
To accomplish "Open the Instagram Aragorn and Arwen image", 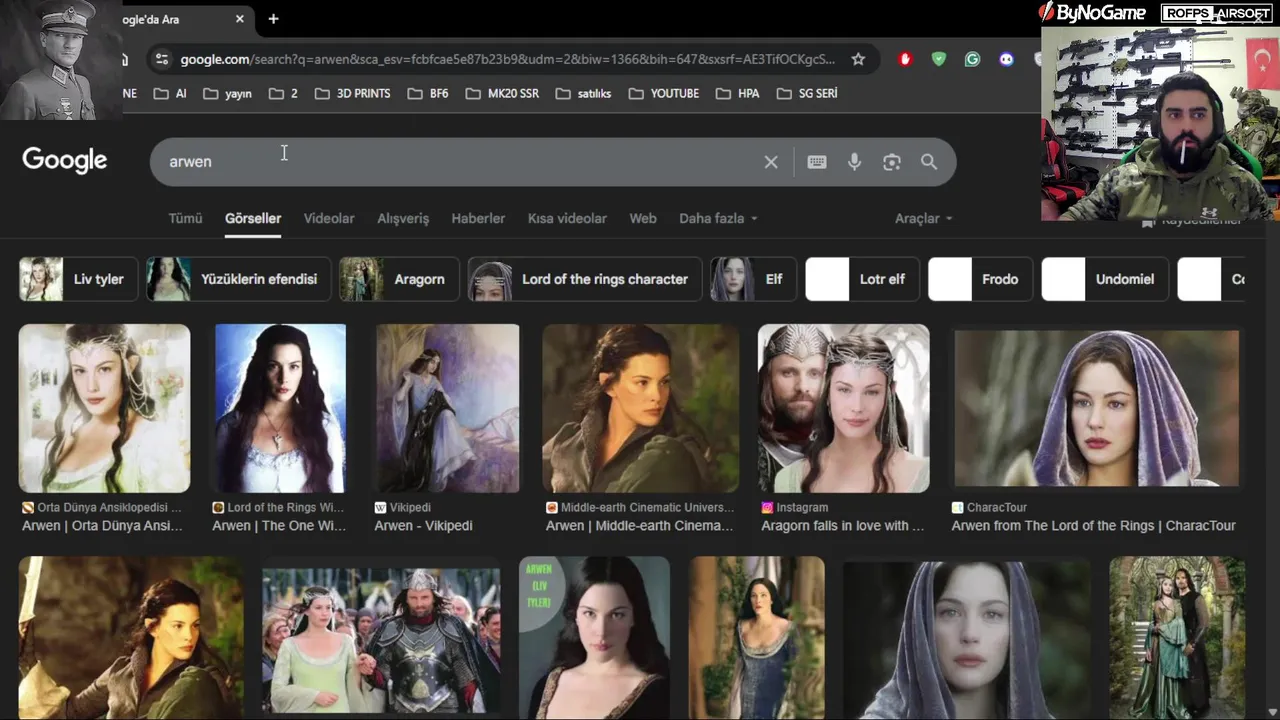I will 843,408.
